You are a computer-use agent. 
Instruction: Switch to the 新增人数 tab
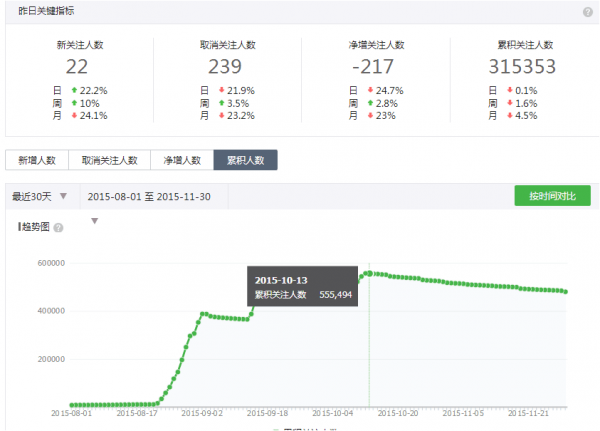(x=38, y=160)
